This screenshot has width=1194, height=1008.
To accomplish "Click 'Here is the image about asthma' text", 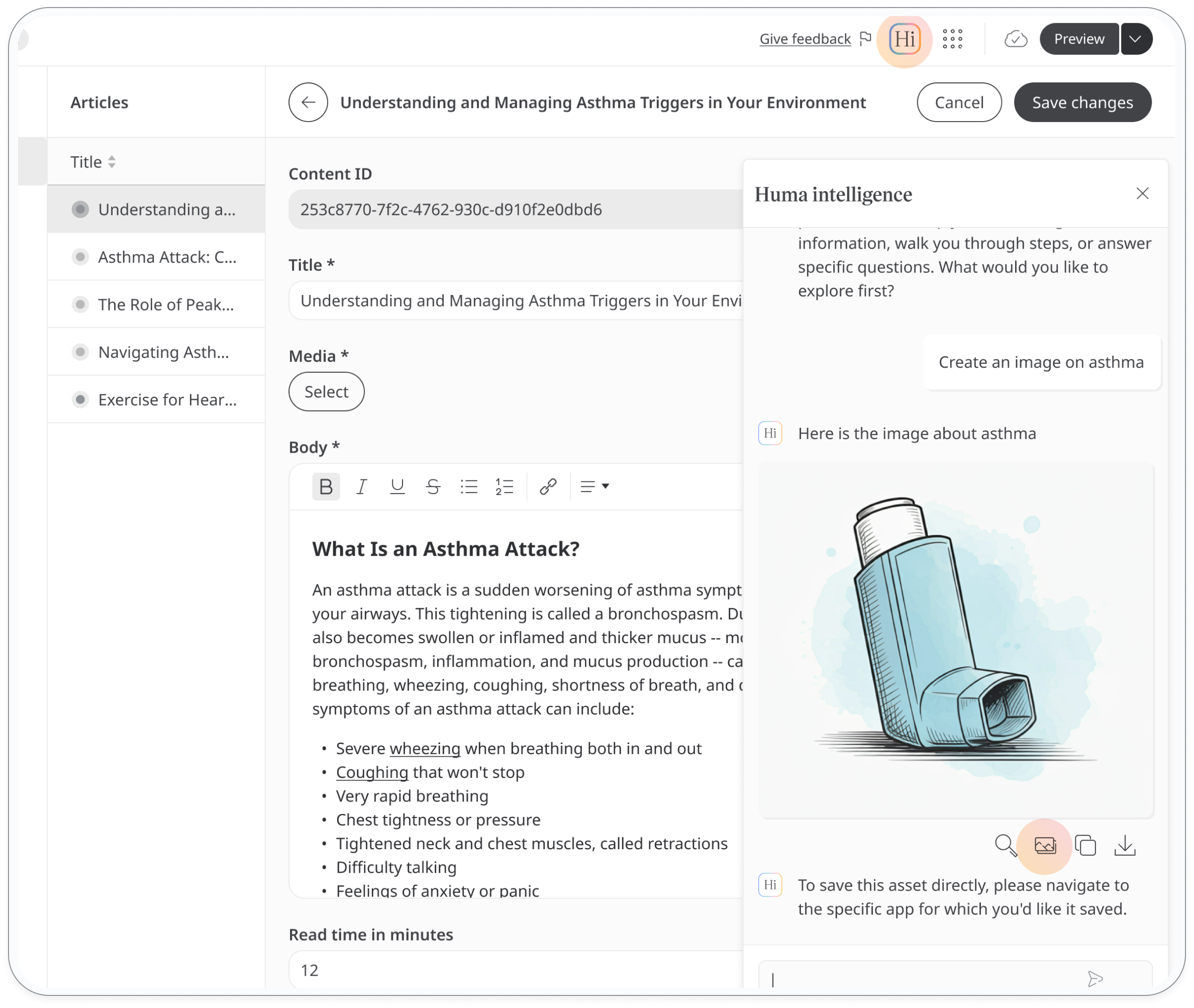I will point(917,433).
